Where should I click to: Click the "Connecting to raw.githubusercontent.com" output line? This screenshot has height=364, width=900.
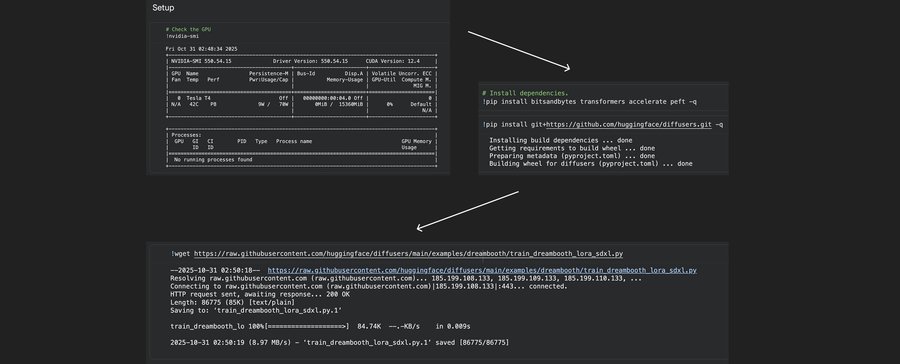(x=368, y=286)
